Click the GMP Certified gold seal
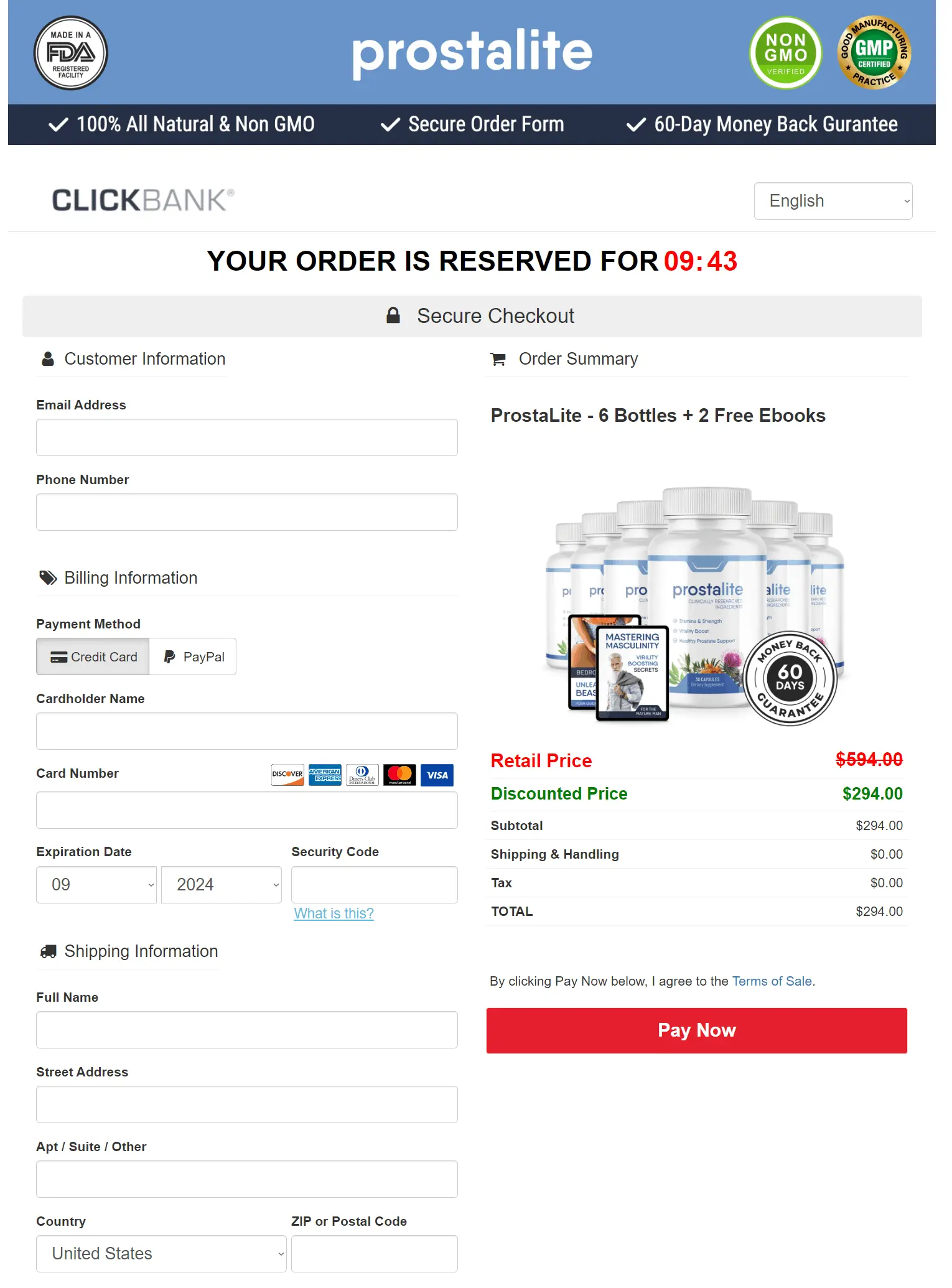This screenshot has width=952, height=1288. 874,53
